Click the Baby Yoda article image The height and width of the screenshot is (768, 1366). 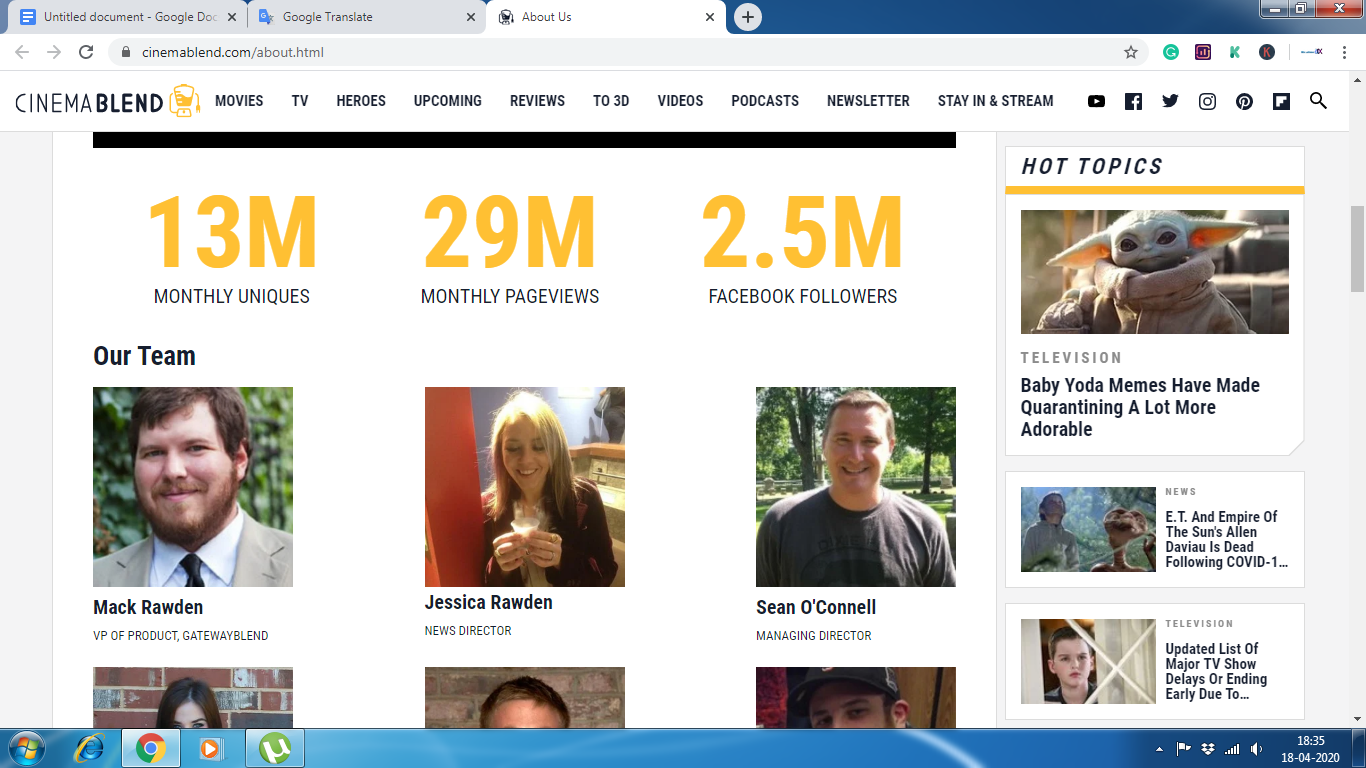click(1155, 272)
